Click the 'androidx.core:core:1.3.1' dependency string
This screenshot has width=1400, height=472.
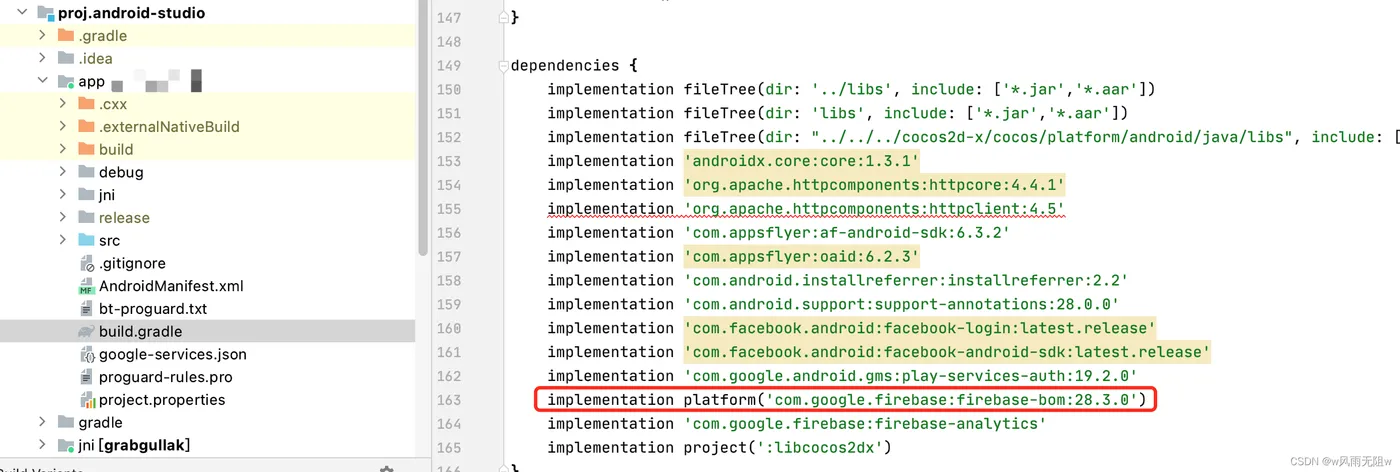(801, 161)
